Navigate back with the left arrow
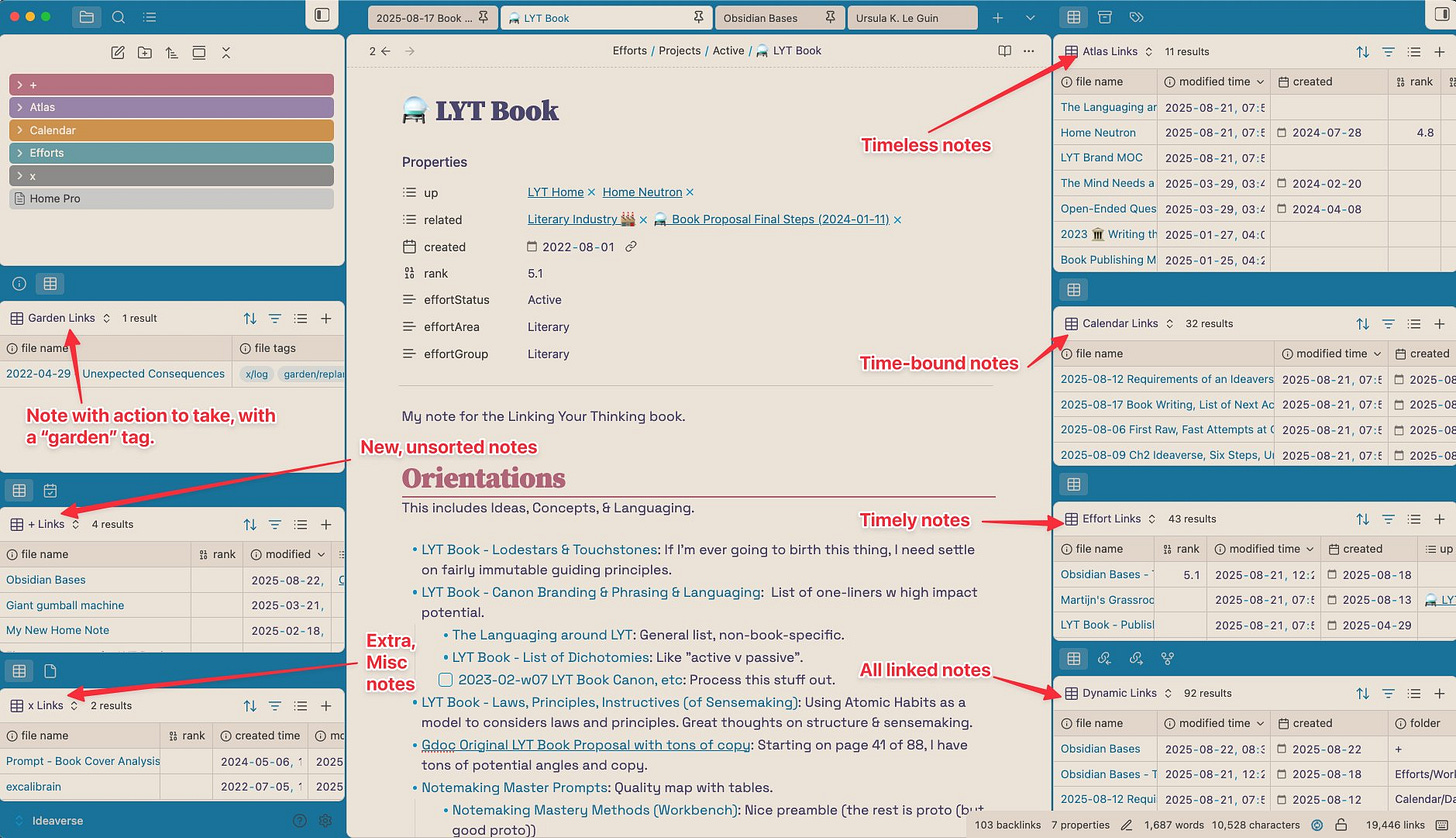This screenshot has height=838, width=1456. (386, 51)
